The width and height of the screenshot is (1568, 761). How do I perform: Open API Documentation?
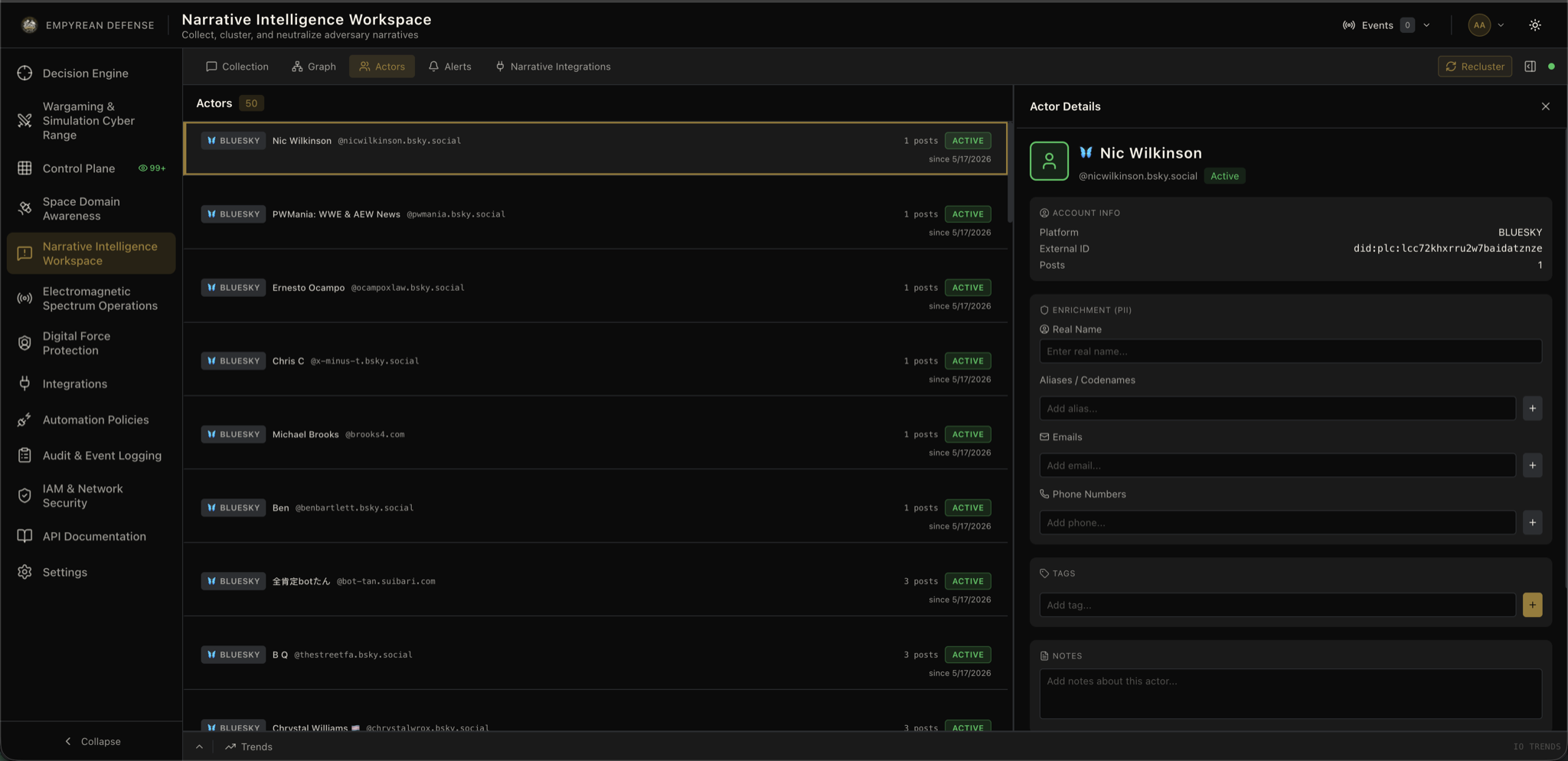click(x=90, y=536)
